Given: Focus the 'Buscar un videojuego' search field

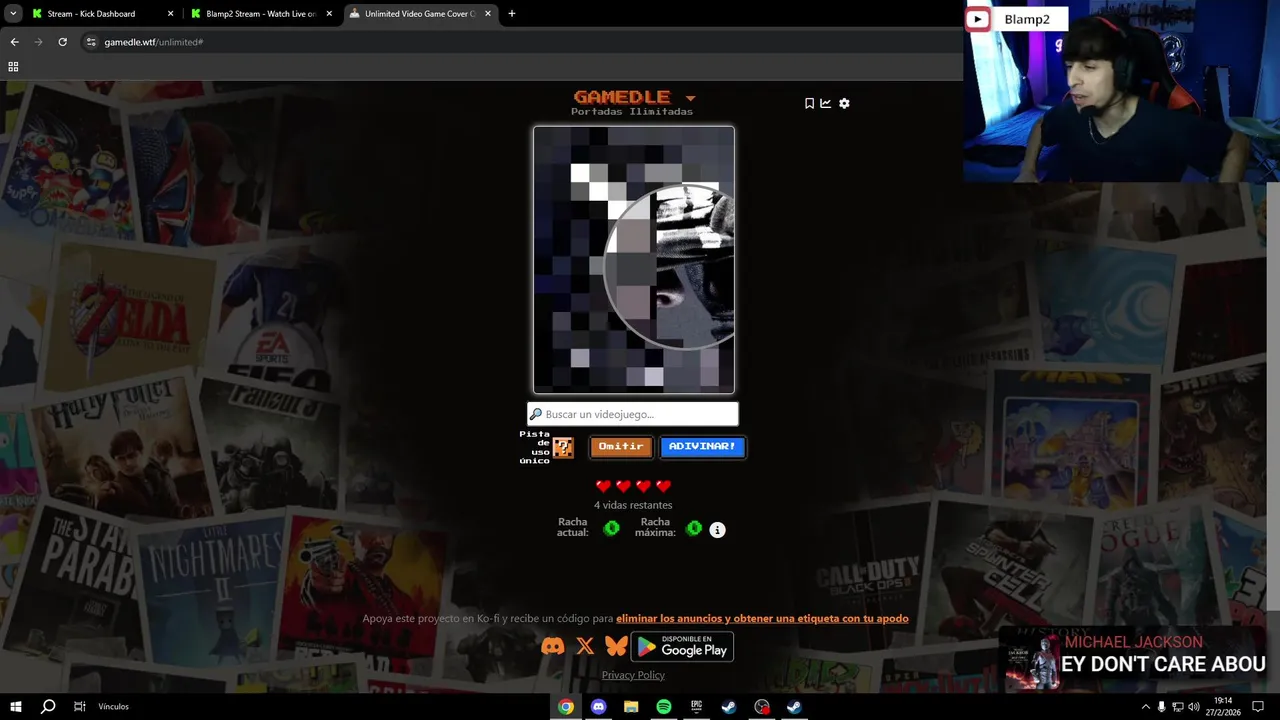Looking at the screenshot, I should coord(633,414).
